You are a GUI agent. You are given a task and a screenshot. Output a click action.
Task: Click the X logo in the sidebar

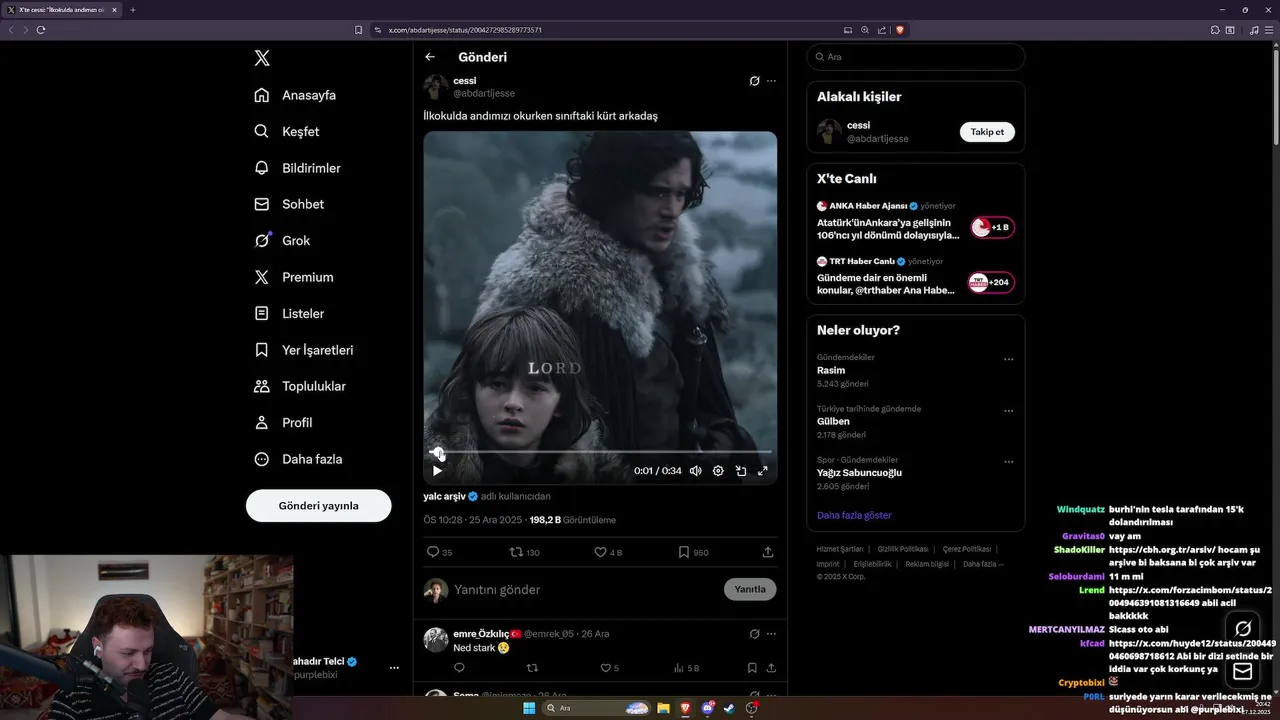[x=262, y=58]
